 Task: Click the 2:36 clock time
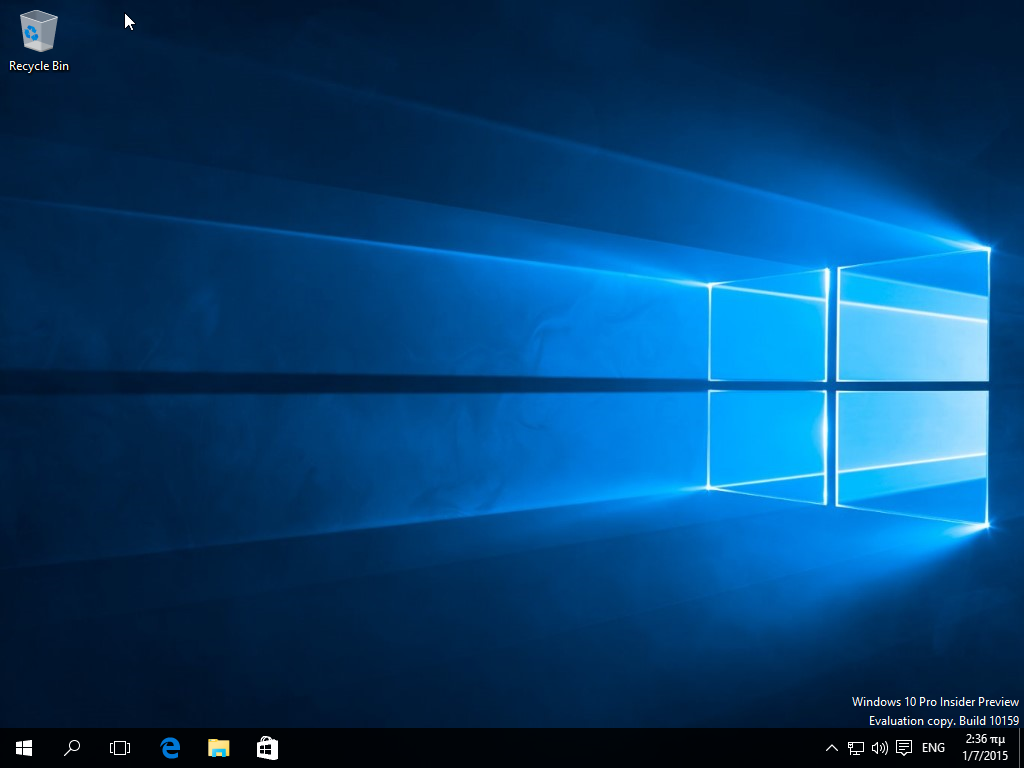point(985,740)
